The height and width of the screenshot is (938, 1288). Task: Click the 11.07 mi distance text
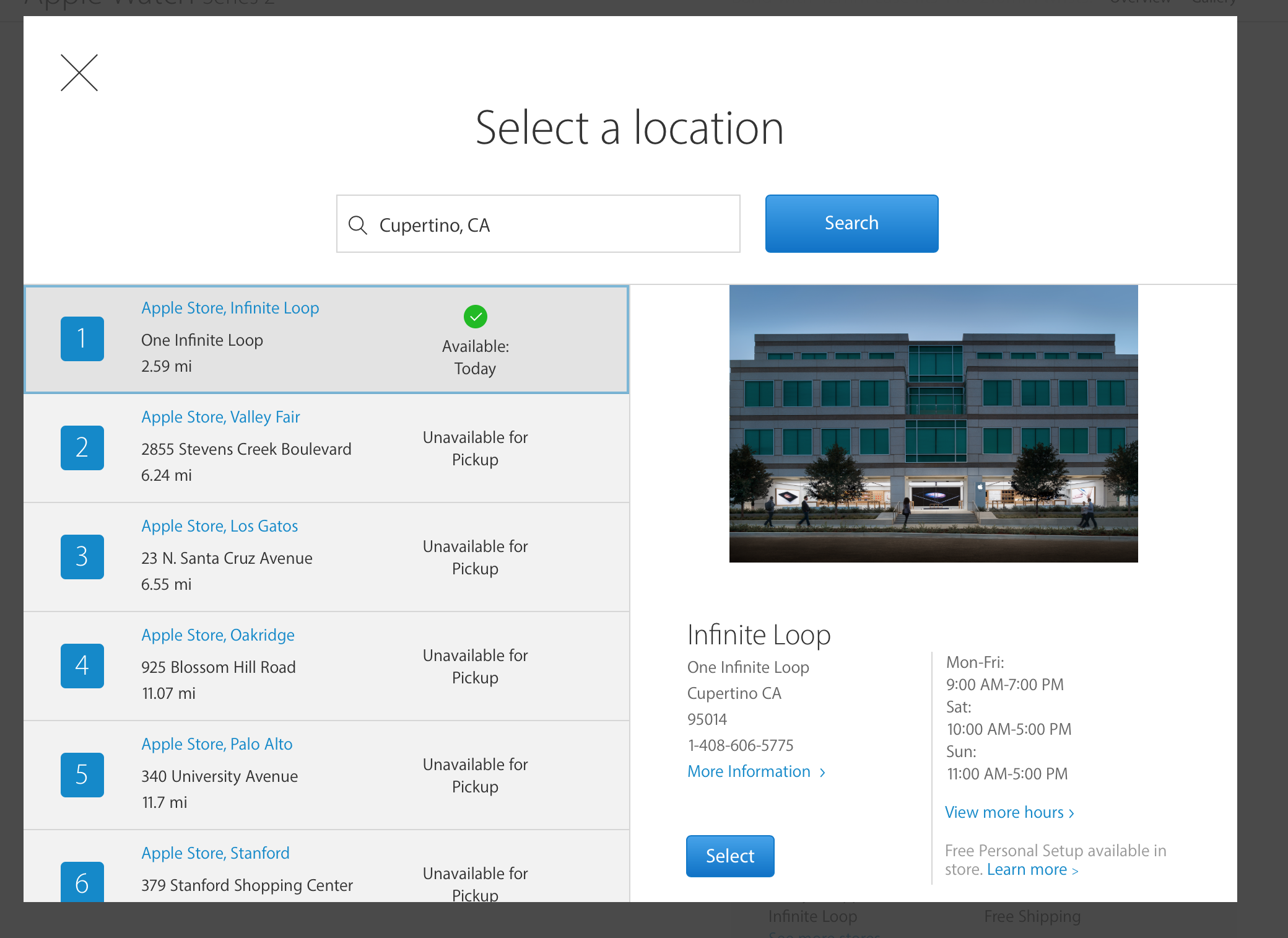(168, 693)
